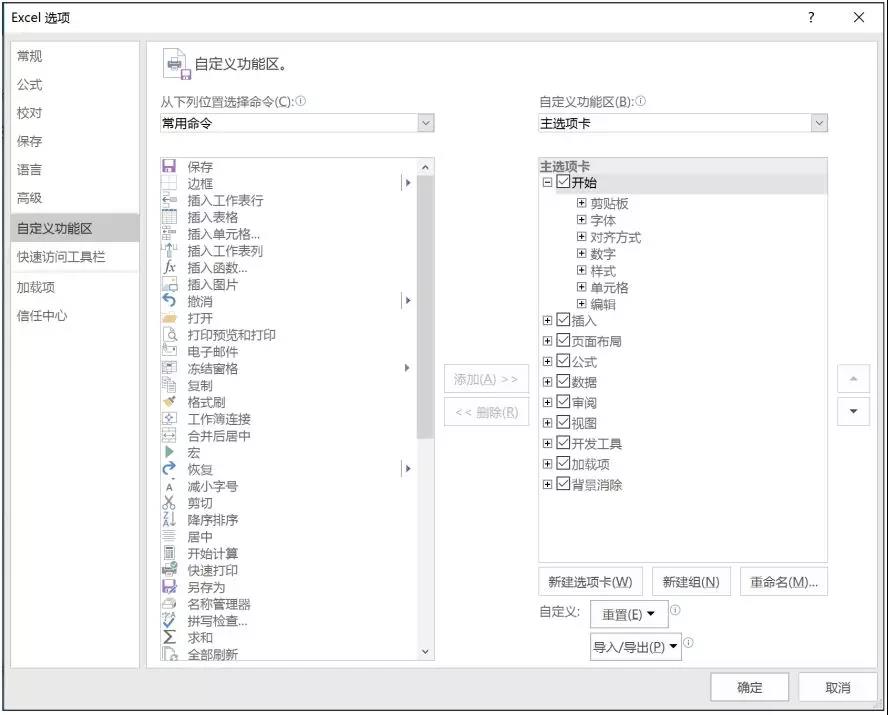Select the 格式刷 format painter icon
Viewport: 888px width, 715px height.
(168, 401)
